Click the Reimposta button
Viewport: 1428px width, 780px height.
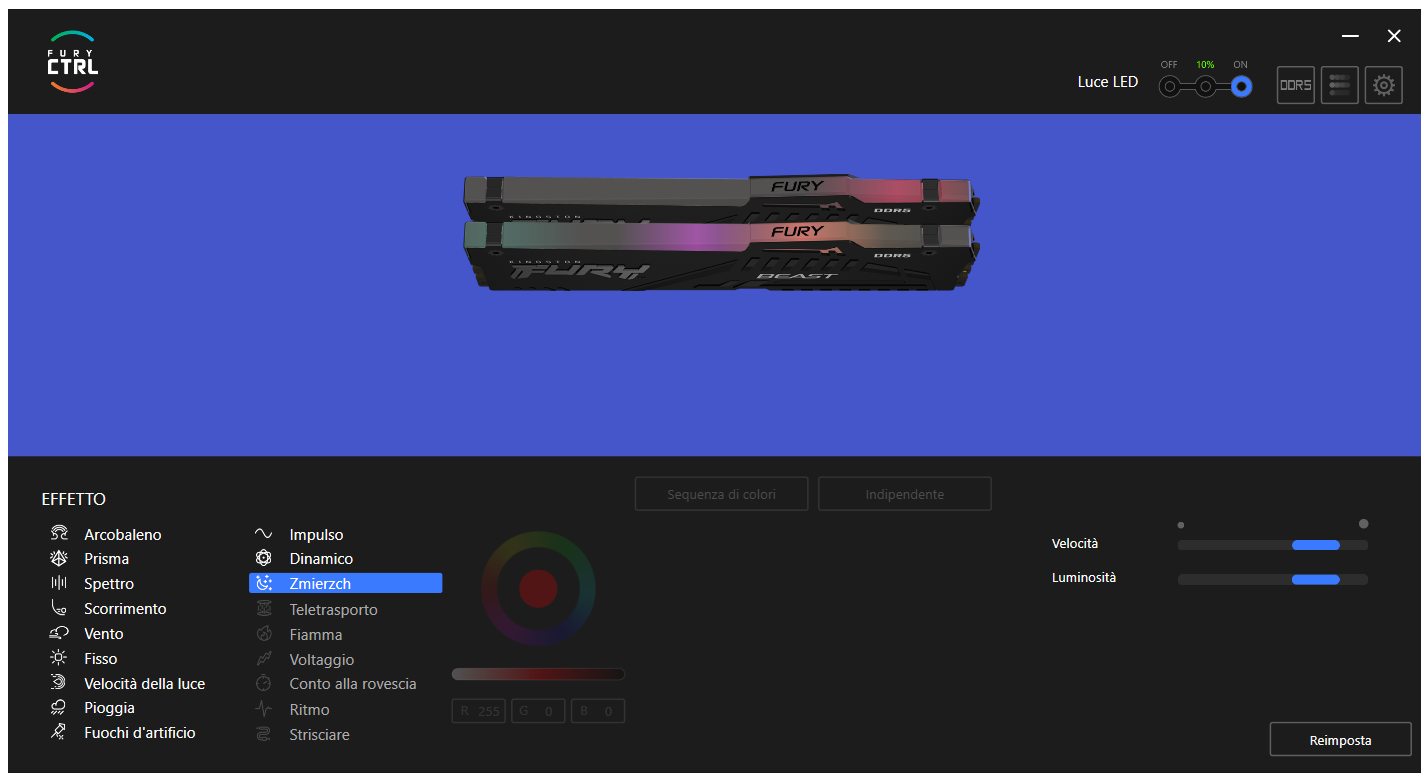point(1340,740)
